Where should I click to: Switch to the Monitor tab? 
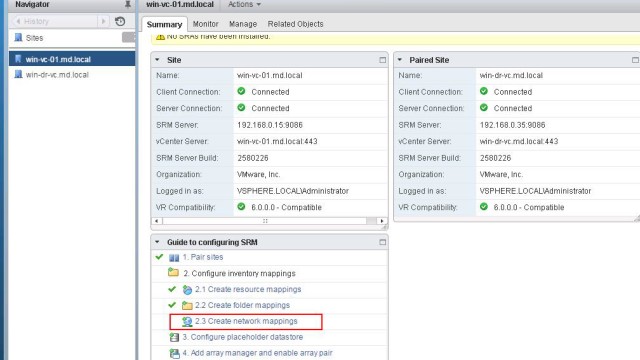pyautogui.click(x=205, y=24)
